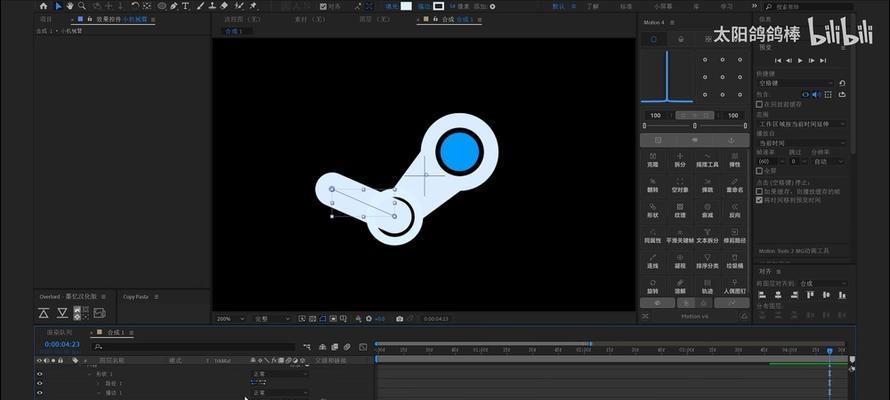This screenshot has height=400, width=890.
Task: Select the 合成 1 timeline tab
Action: [115, 332]
